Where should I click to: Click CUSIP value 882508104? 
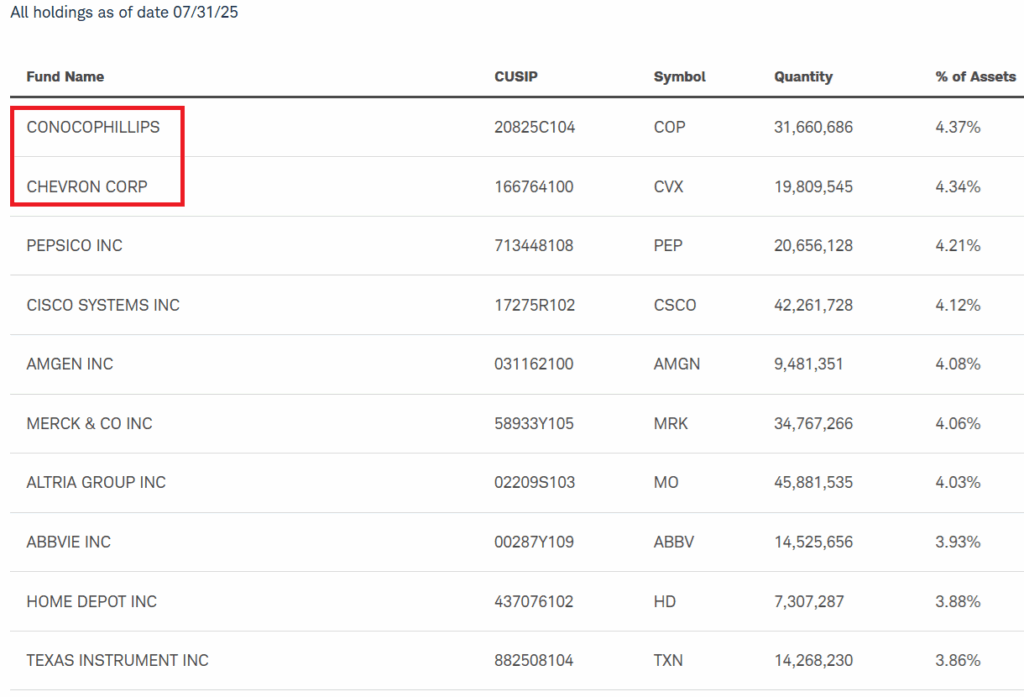pyautogui.click(x=534, y=660)
